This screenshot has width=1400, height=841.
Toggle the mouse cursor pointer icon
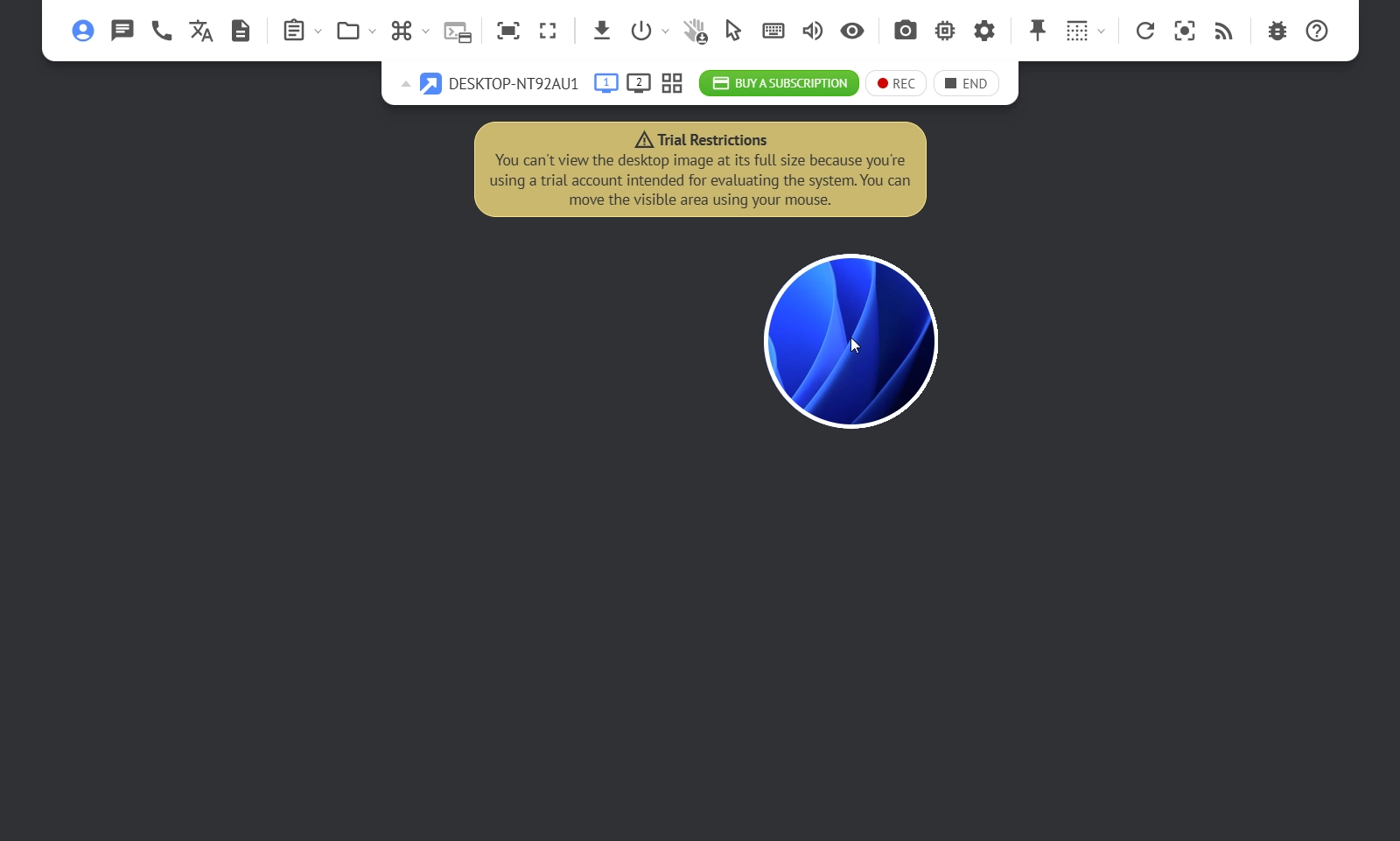[733, 32]
